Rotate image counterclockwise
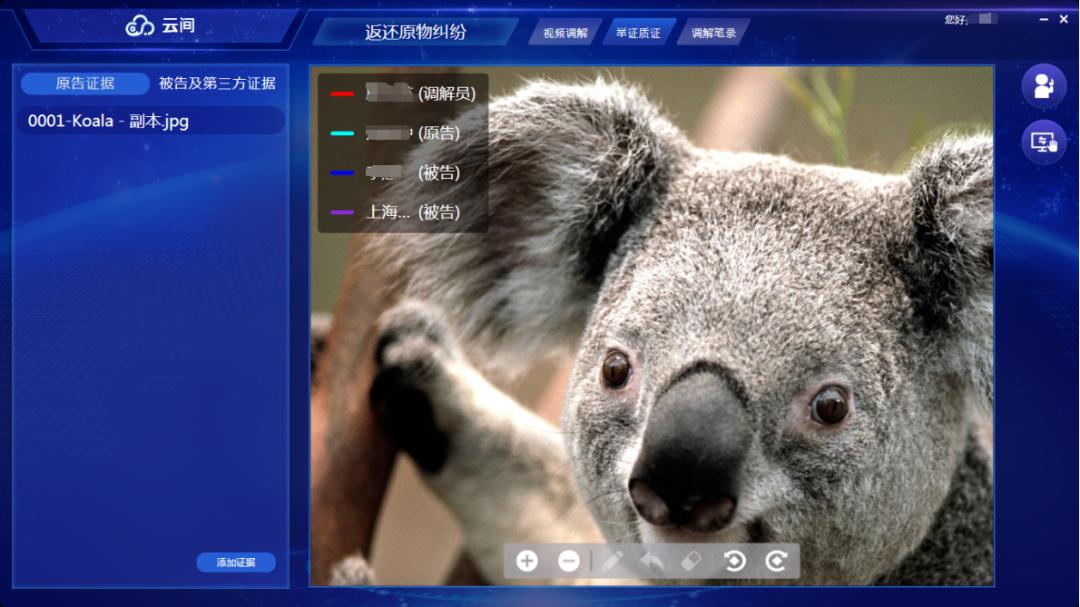This screenshot has height=607, width=1080. 734,561
